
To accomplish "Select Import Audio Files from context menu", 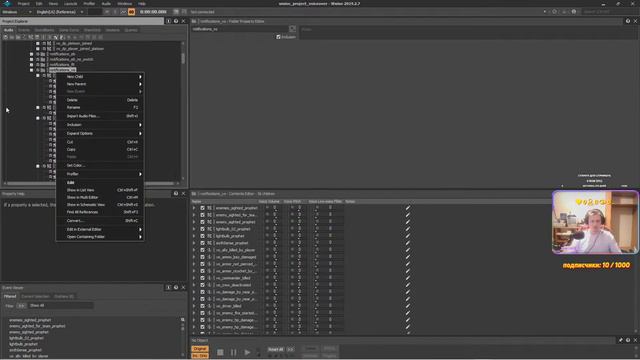I will (x=100, y=116).
